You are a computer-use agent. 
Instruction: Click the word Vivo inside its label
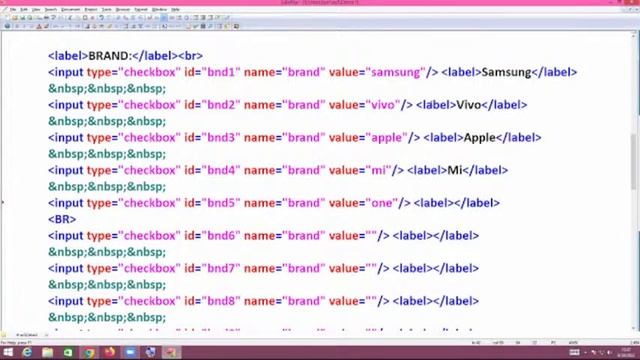pos(469,105)
